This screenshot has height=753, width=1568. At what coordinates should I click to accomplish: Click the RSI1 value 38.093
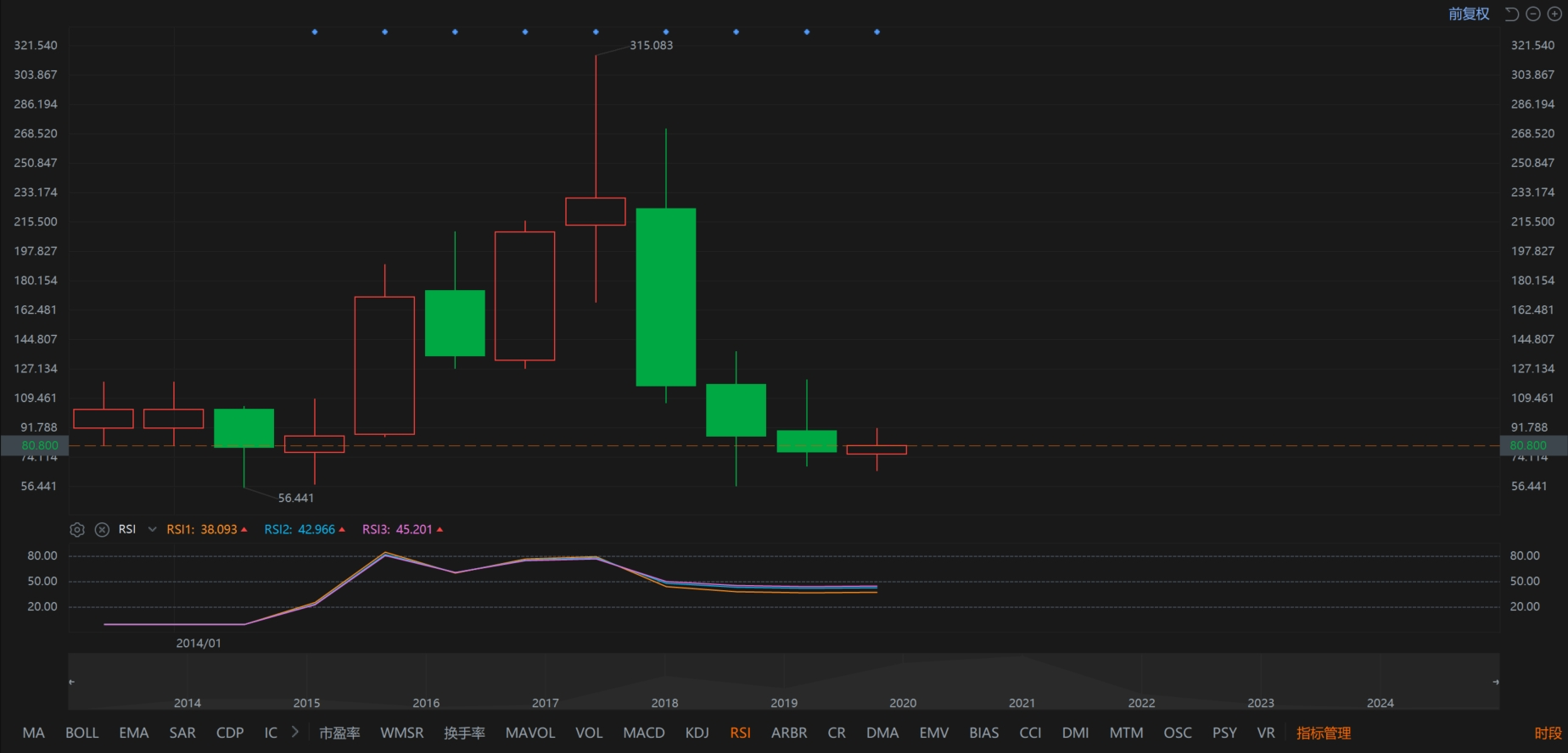click(219, 529)
